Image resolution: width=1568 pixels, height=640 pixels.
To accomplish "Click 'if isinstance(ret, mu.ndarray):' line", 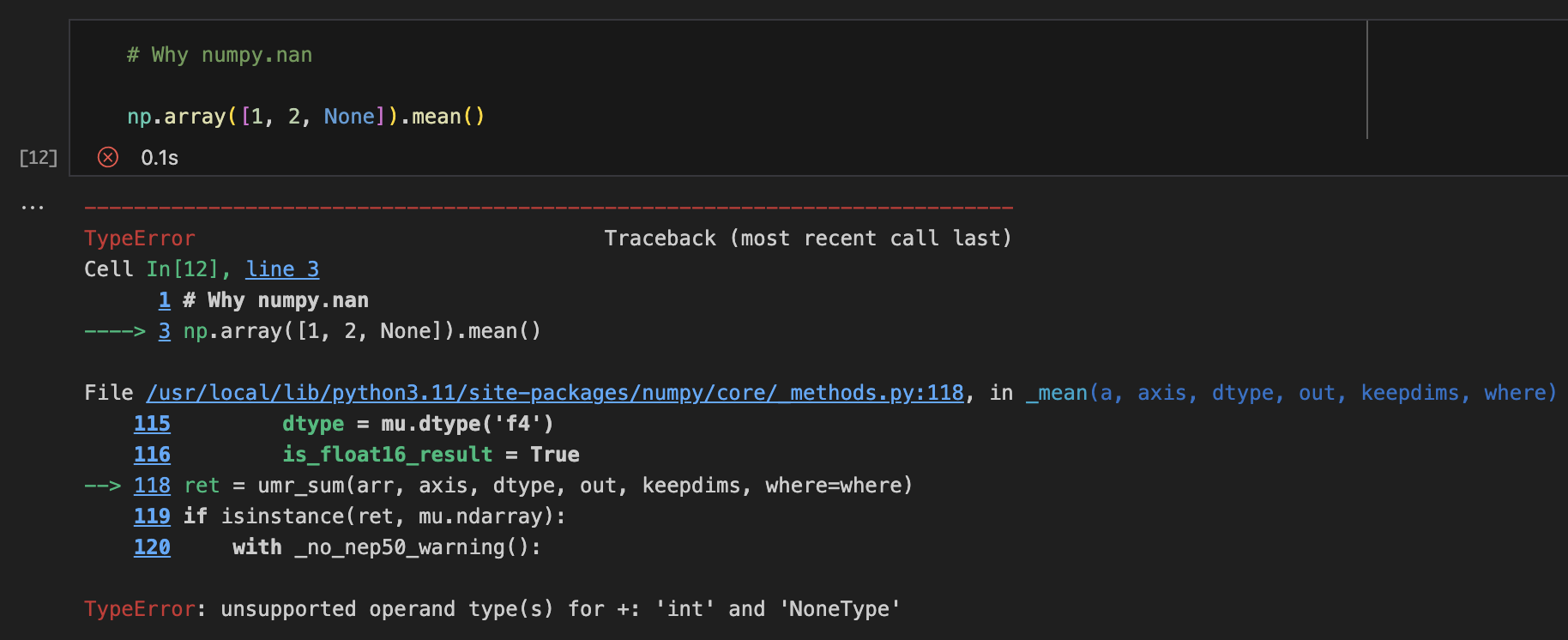I will coord(375,516).
